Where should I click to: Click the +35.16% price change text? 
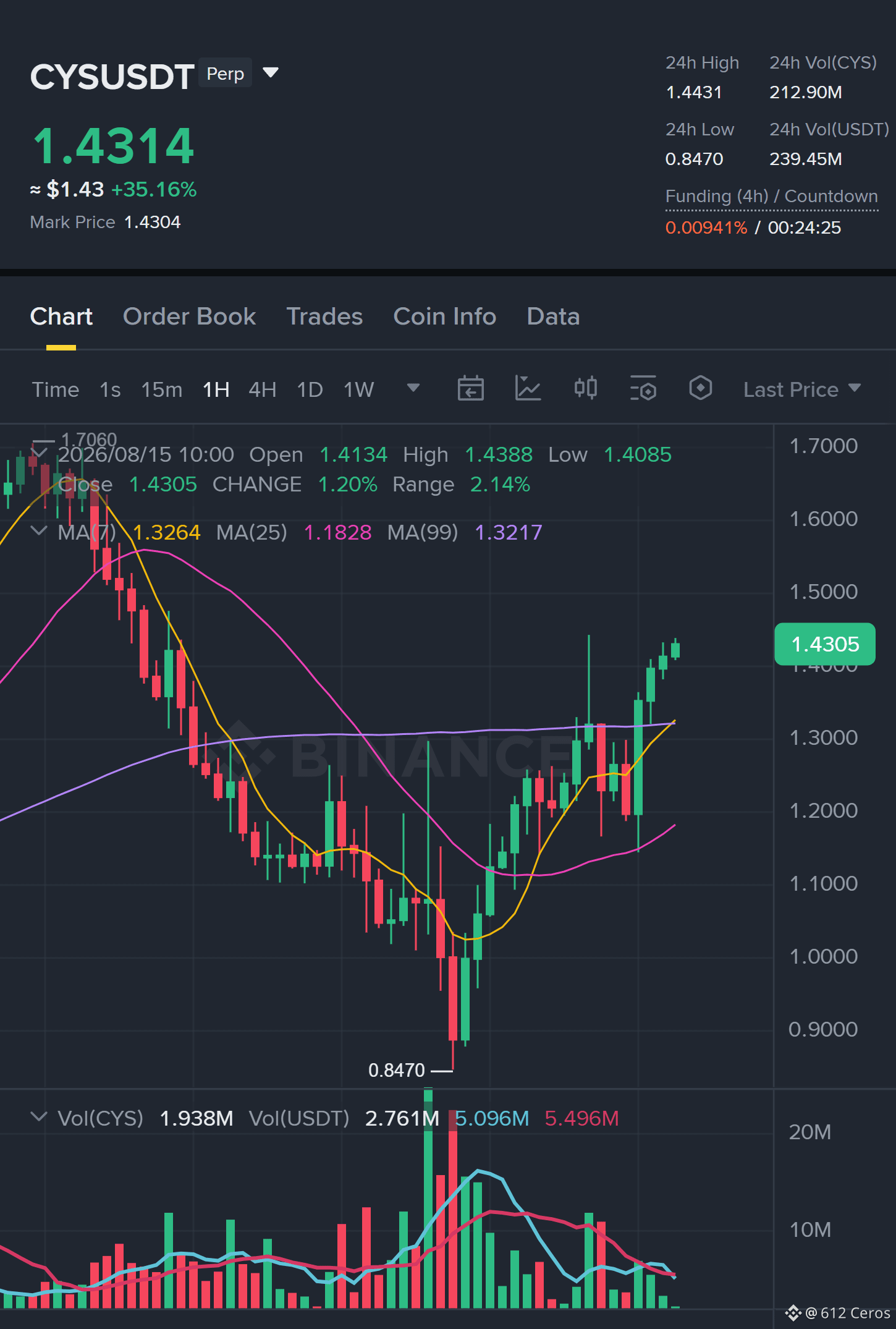tap(154, 189)
